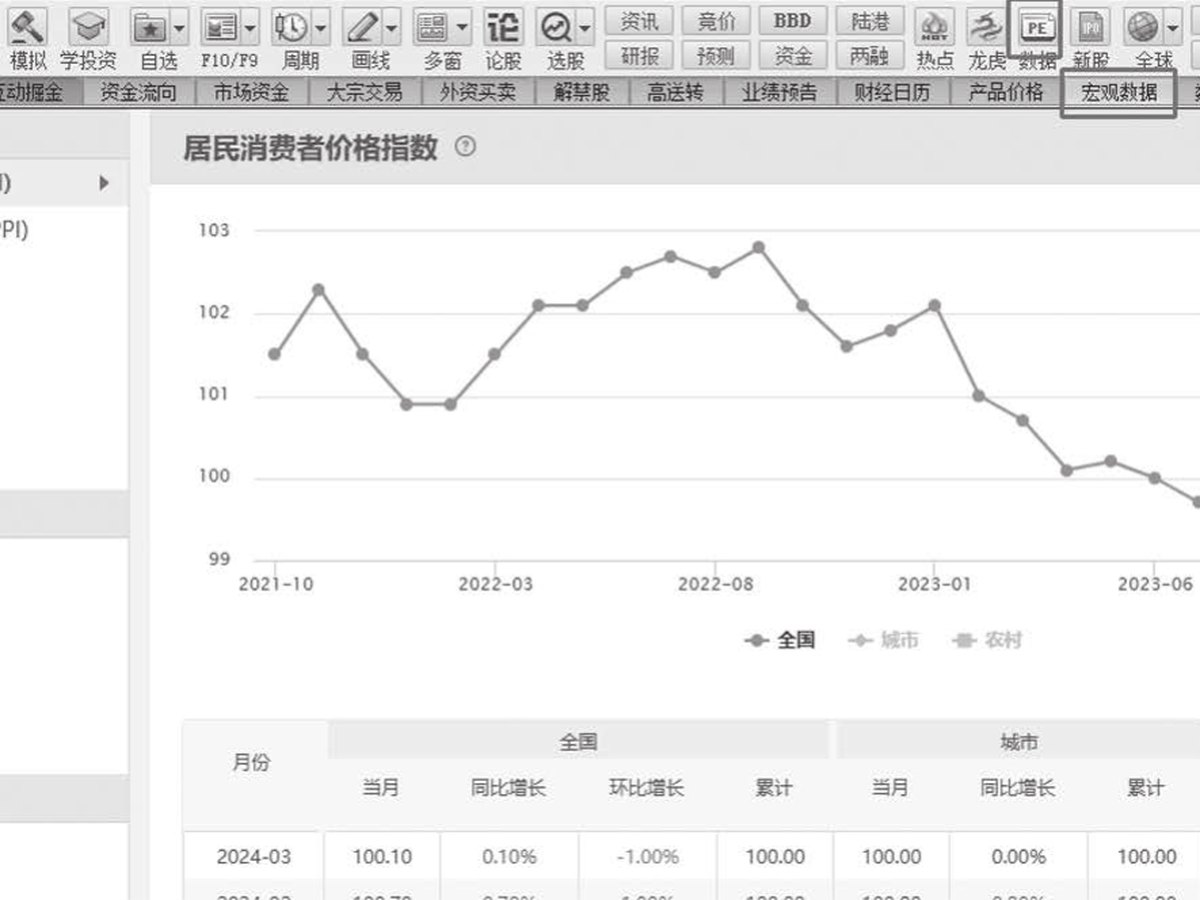Click the 研报 button
Image resolution: width=1200 pixels, height=900 pixels.
(640, 54)
